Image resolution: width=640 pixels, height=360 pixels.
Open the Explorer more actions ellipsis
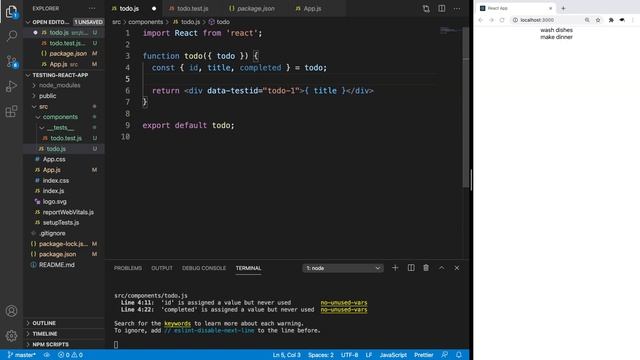[92, 8]
